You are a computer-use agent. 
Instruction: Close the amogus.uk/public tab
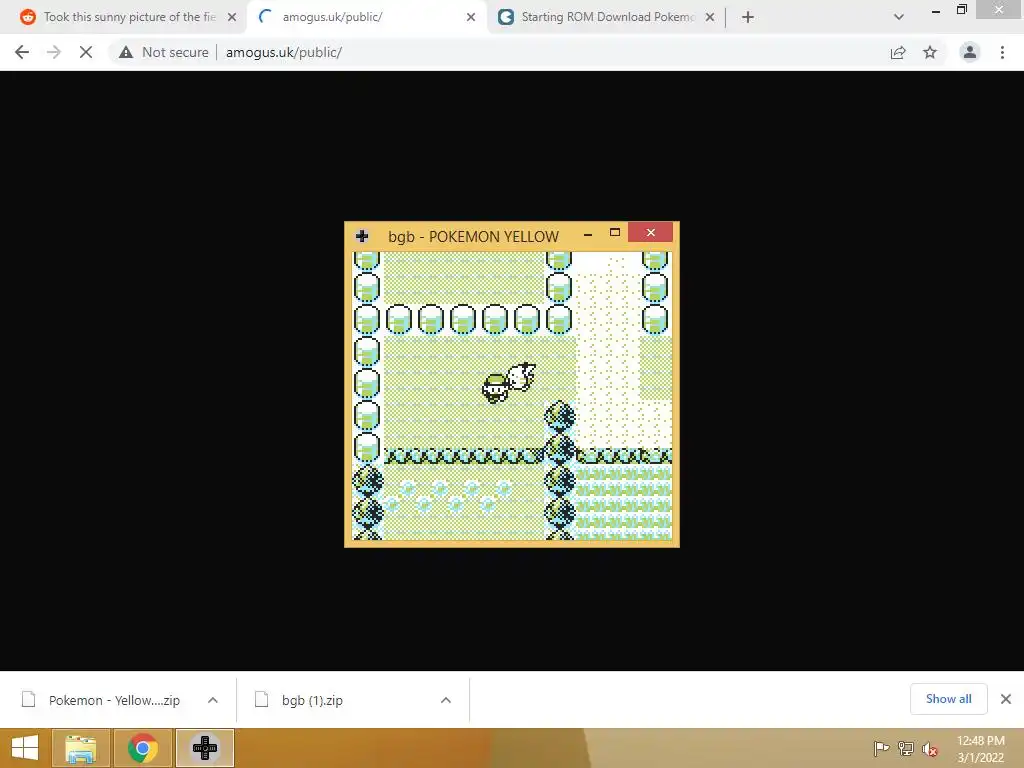pos(471,17)
